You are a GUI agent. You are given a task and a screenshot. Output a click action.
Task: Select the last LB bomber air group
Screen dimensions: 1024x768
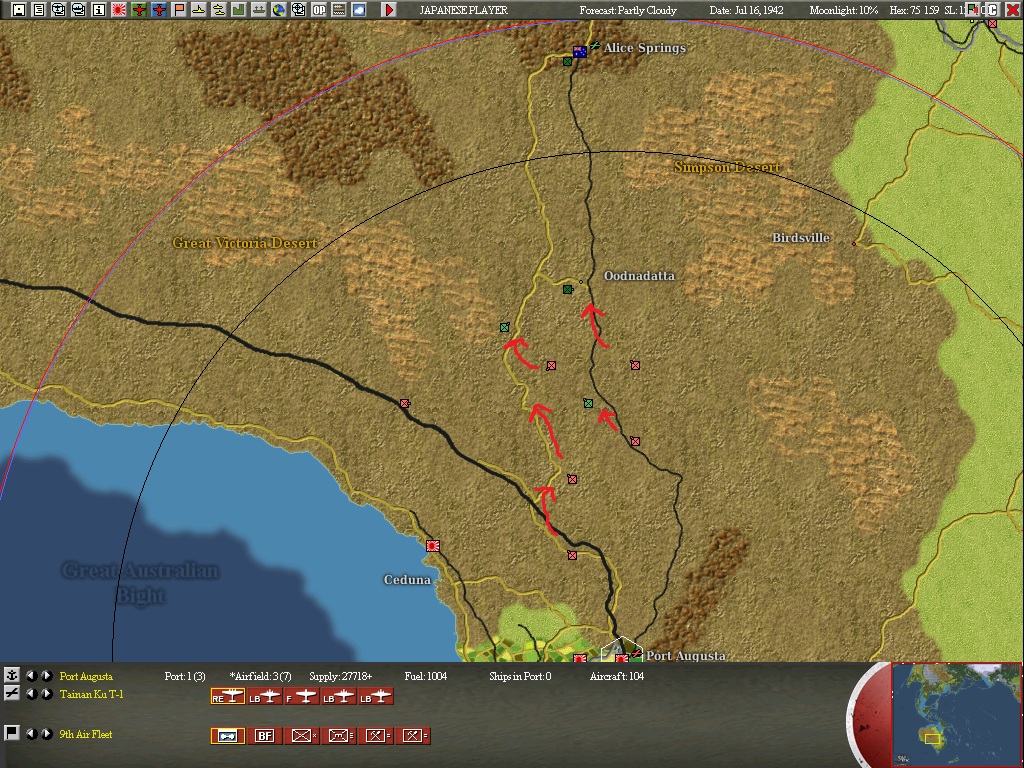click(376, 697)
